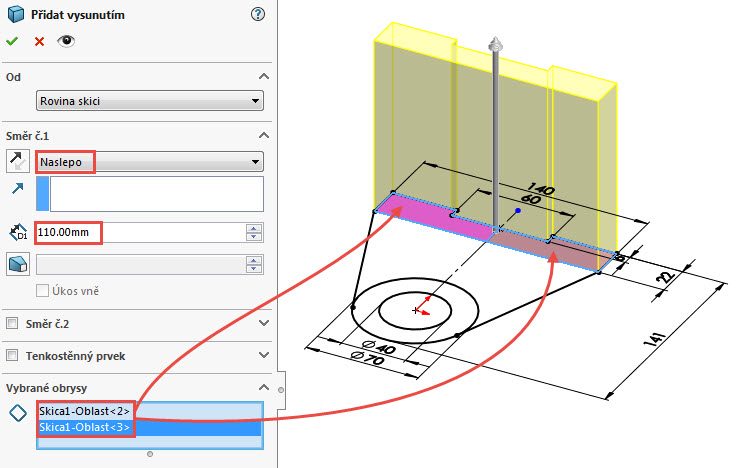Open the Rovina skici dropdown
Screen dimensions: 750x468
coord(150,101)
